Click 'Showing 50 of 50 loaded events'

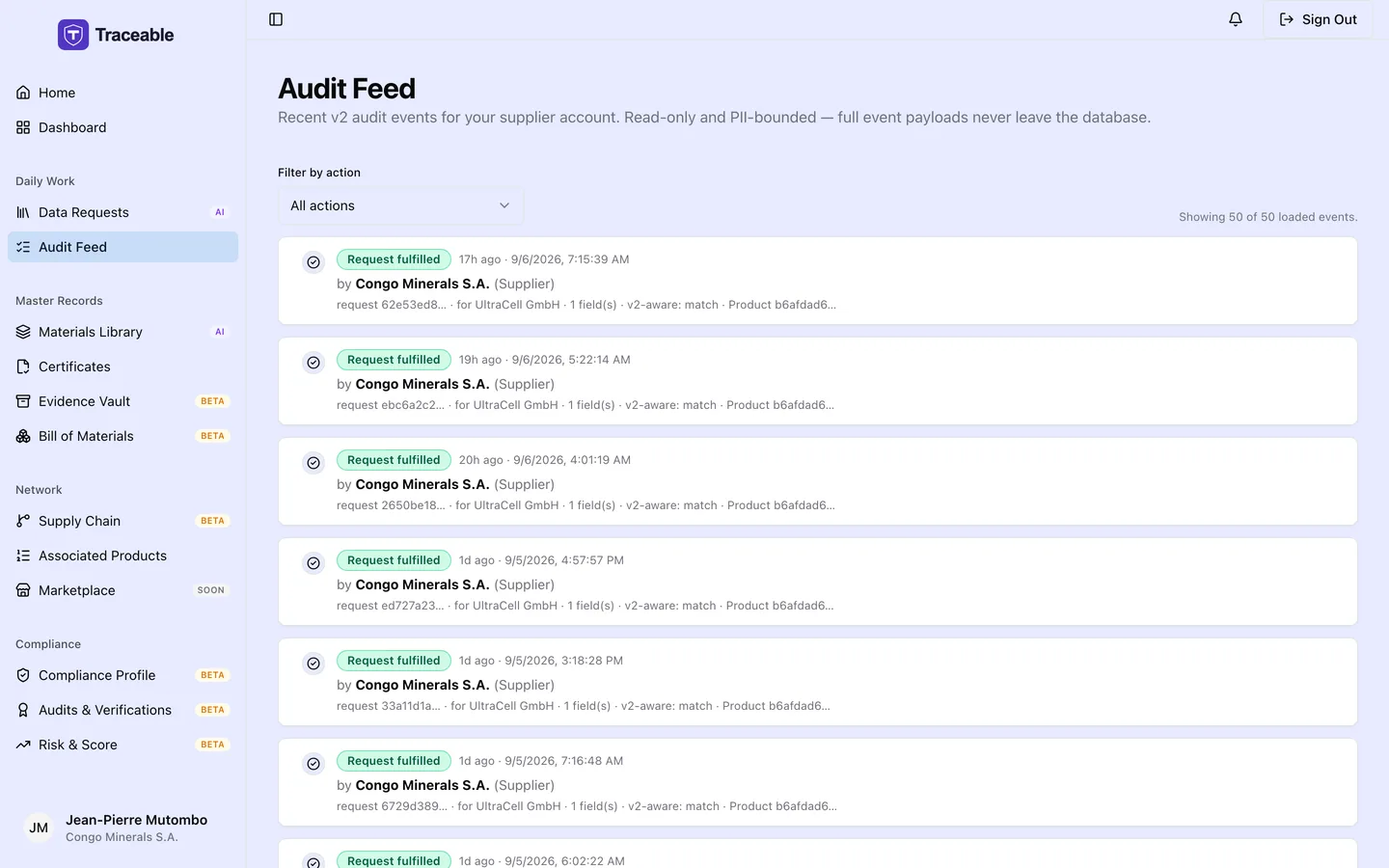pos(1267,217)
